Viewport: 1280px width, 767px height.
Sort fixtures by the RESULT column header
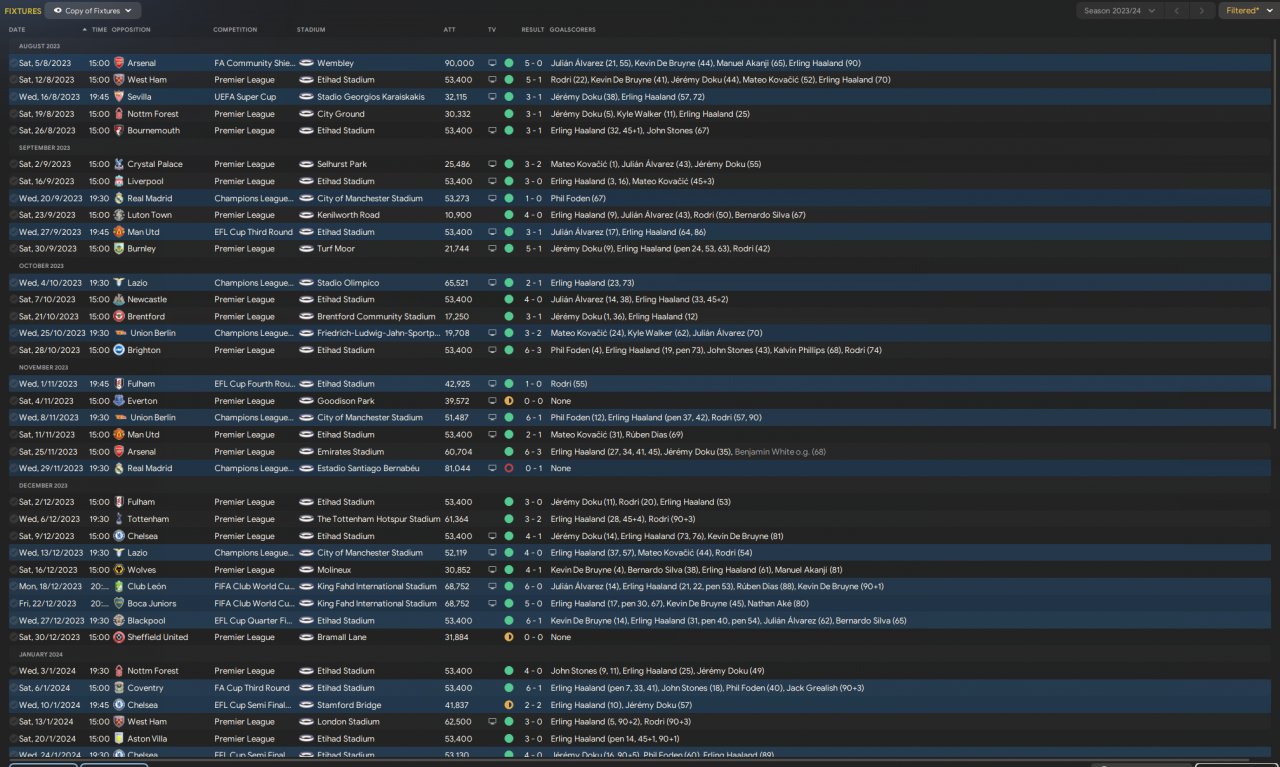click(533, 30)
